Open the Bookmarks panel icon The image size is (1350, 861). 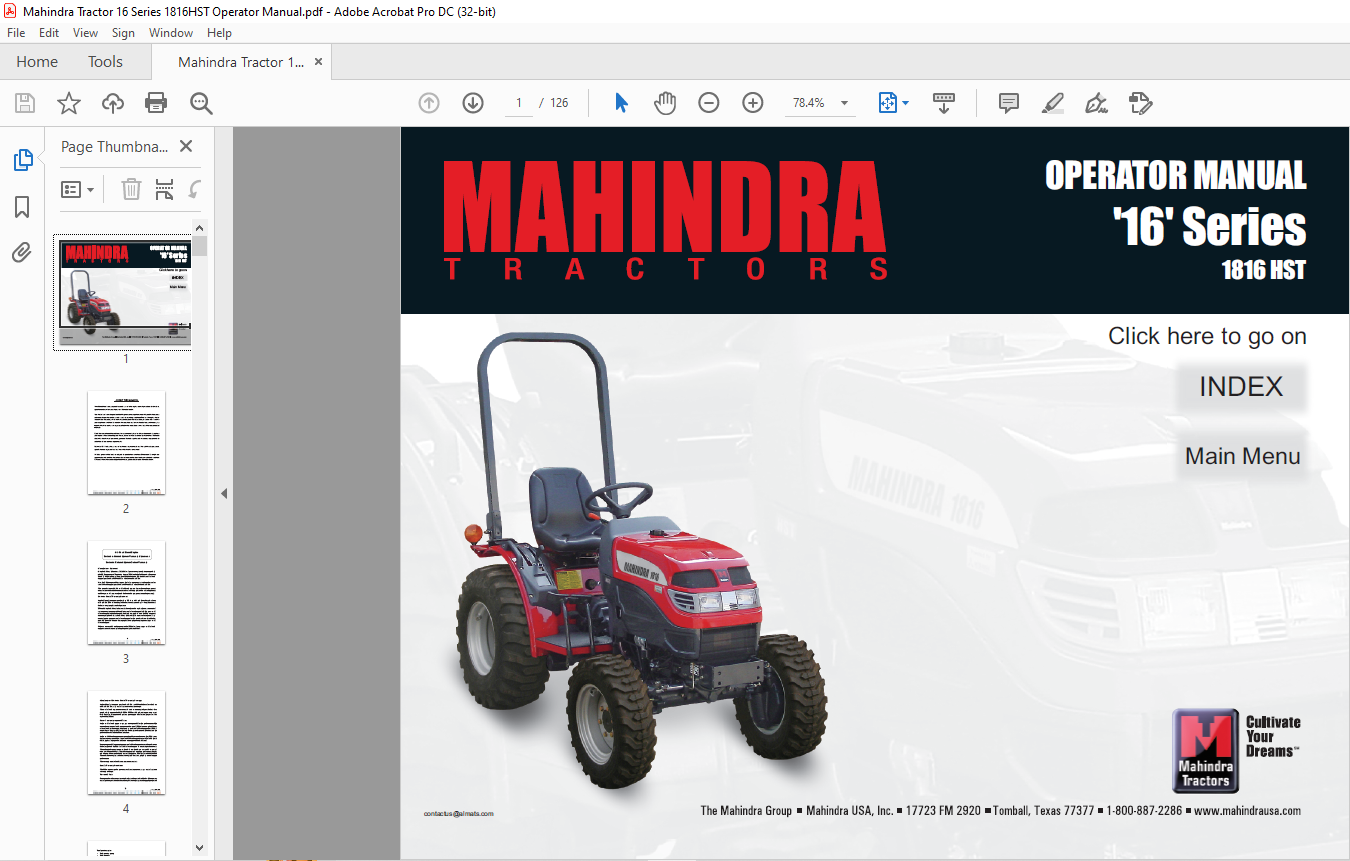coord(22,207)
